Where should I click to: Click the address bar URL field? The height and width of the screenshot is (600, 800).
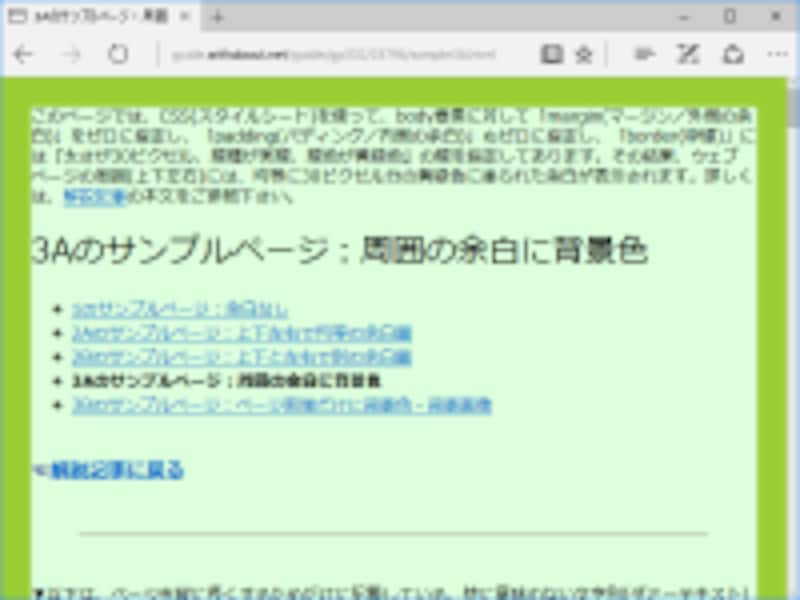coord(334,54)
